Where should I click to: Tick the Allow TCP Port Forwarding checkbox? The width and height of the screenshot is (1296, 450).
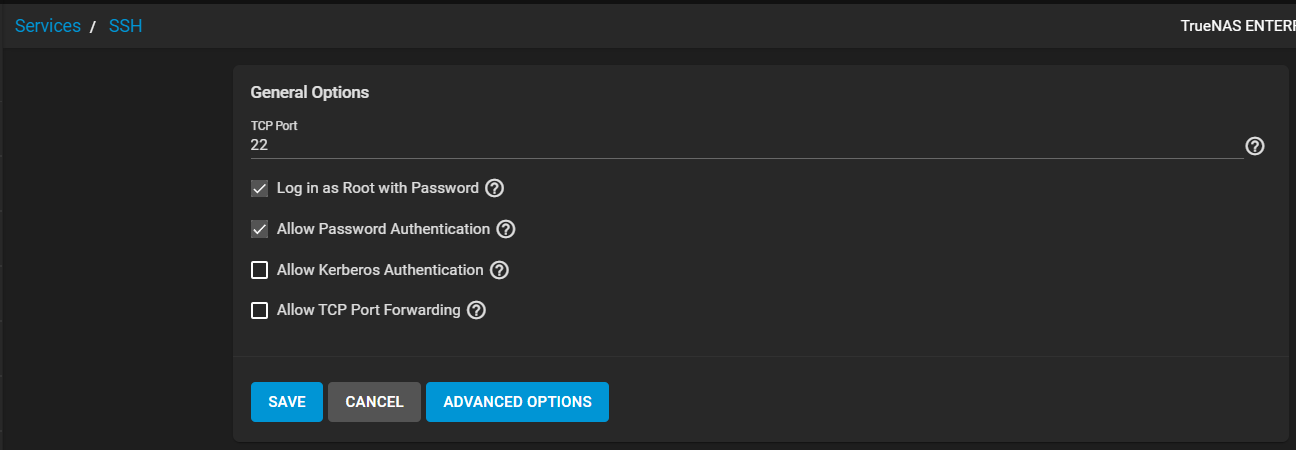[260, 310]
